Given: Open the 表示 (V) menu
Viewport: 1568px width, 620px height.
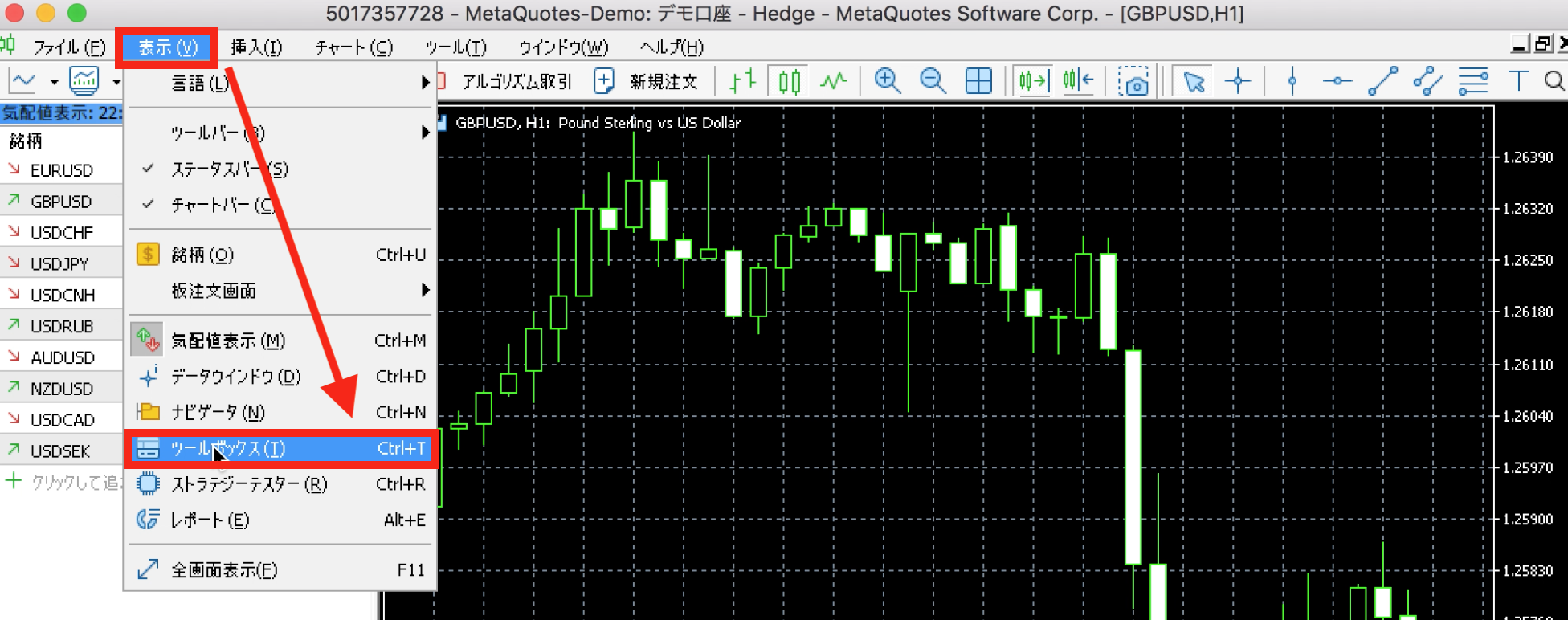Looking at the screenshot, I should [x=168, y=47].
